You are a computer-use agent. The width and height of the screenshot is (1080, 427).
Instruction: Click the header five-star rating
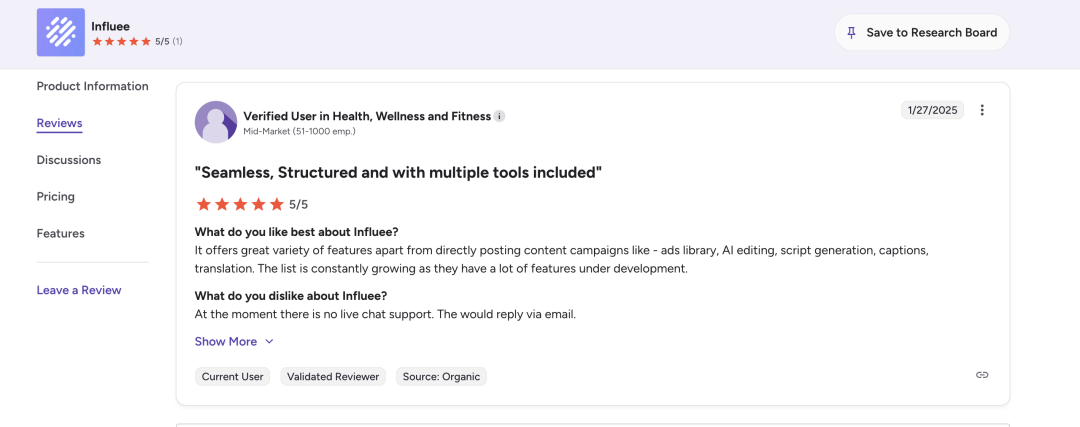click(x=121, y=42)
